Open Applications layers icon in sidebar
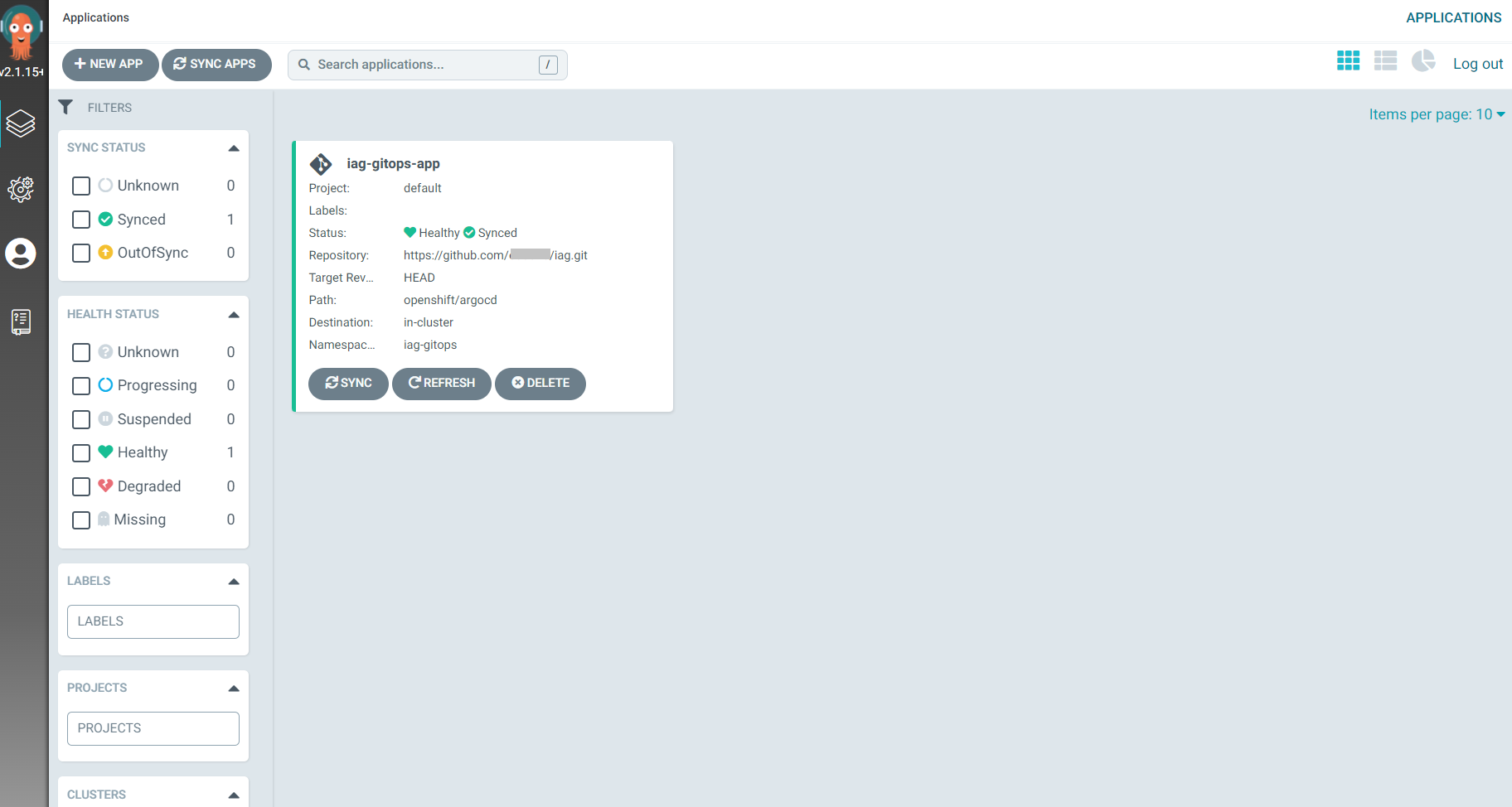This screenshot has width=1512, height=807. coord(21,123)
